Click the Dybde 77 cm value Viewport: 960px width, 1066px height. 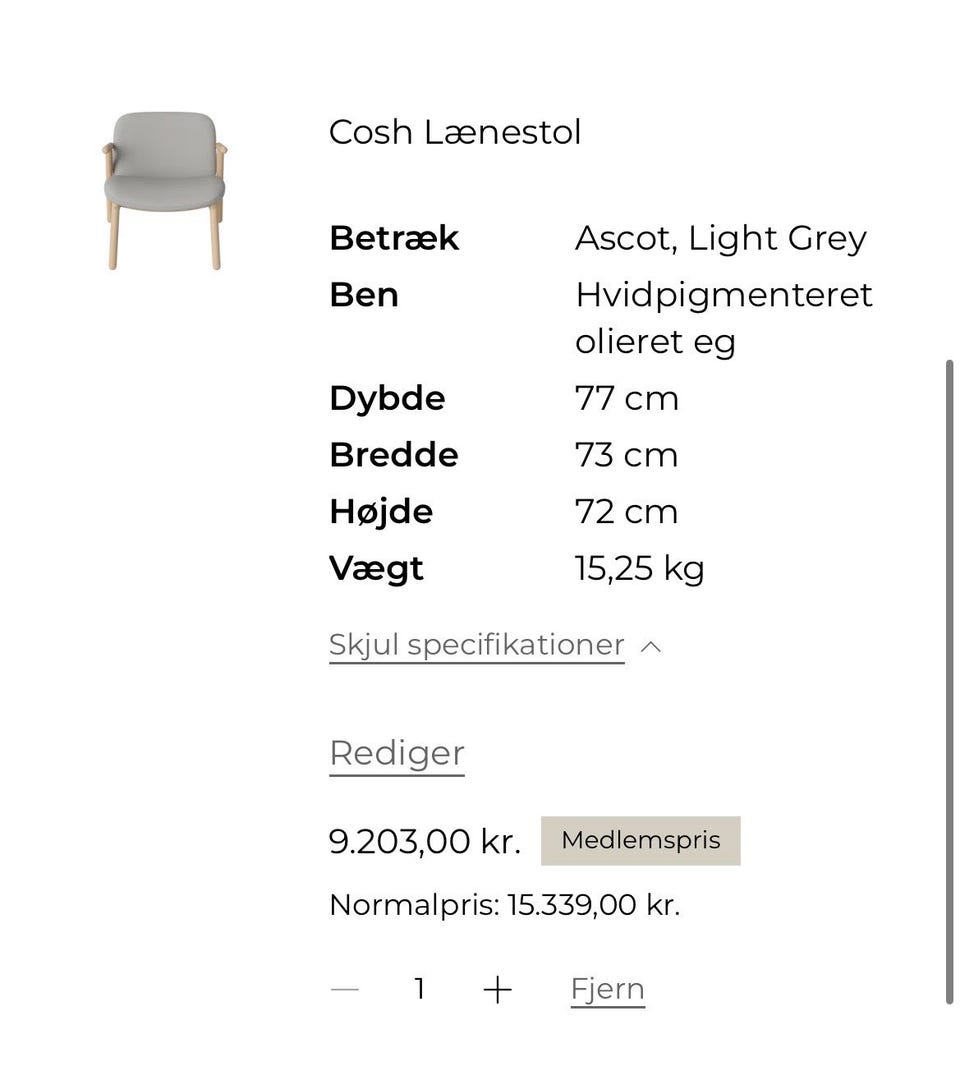pyautogui.click(x=626, y=398)
